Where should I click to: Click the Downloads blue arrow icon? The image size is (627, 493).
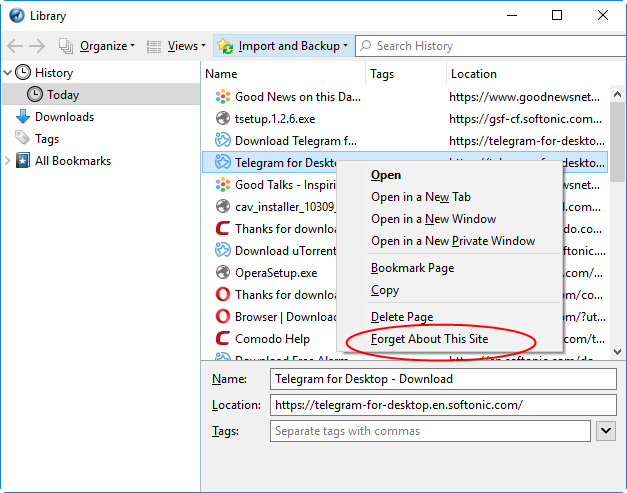(x=23, y=116)
